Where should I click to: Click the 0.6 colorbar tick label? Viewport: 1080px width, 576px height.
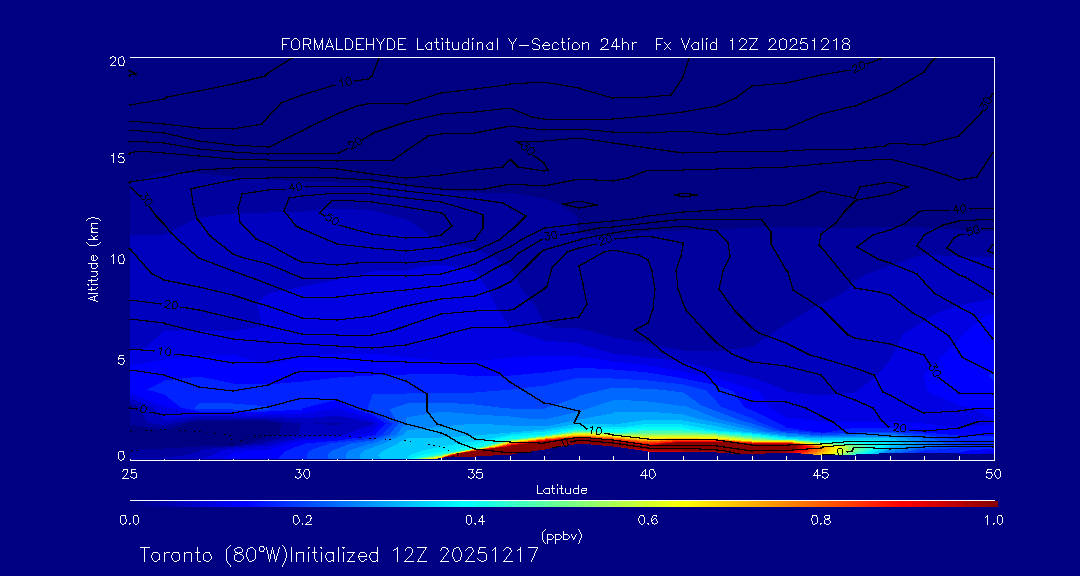point(648,520)
